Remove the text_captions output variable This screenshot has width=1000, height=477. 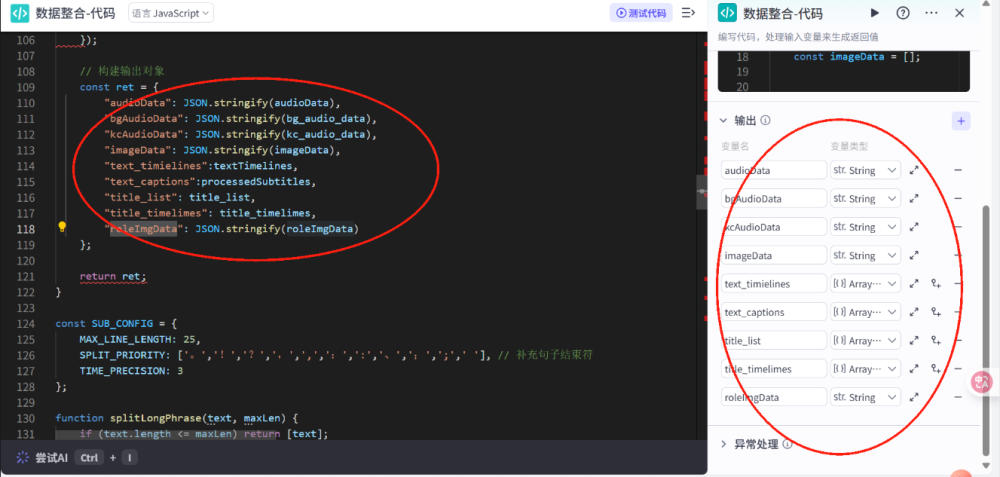click(x=958, y=312)
